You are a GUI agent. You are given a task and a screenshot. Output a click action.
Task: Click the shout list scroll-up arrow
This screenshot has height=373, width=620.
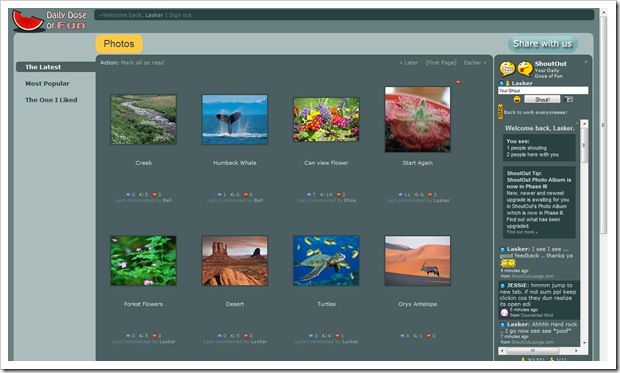point(584,124)
